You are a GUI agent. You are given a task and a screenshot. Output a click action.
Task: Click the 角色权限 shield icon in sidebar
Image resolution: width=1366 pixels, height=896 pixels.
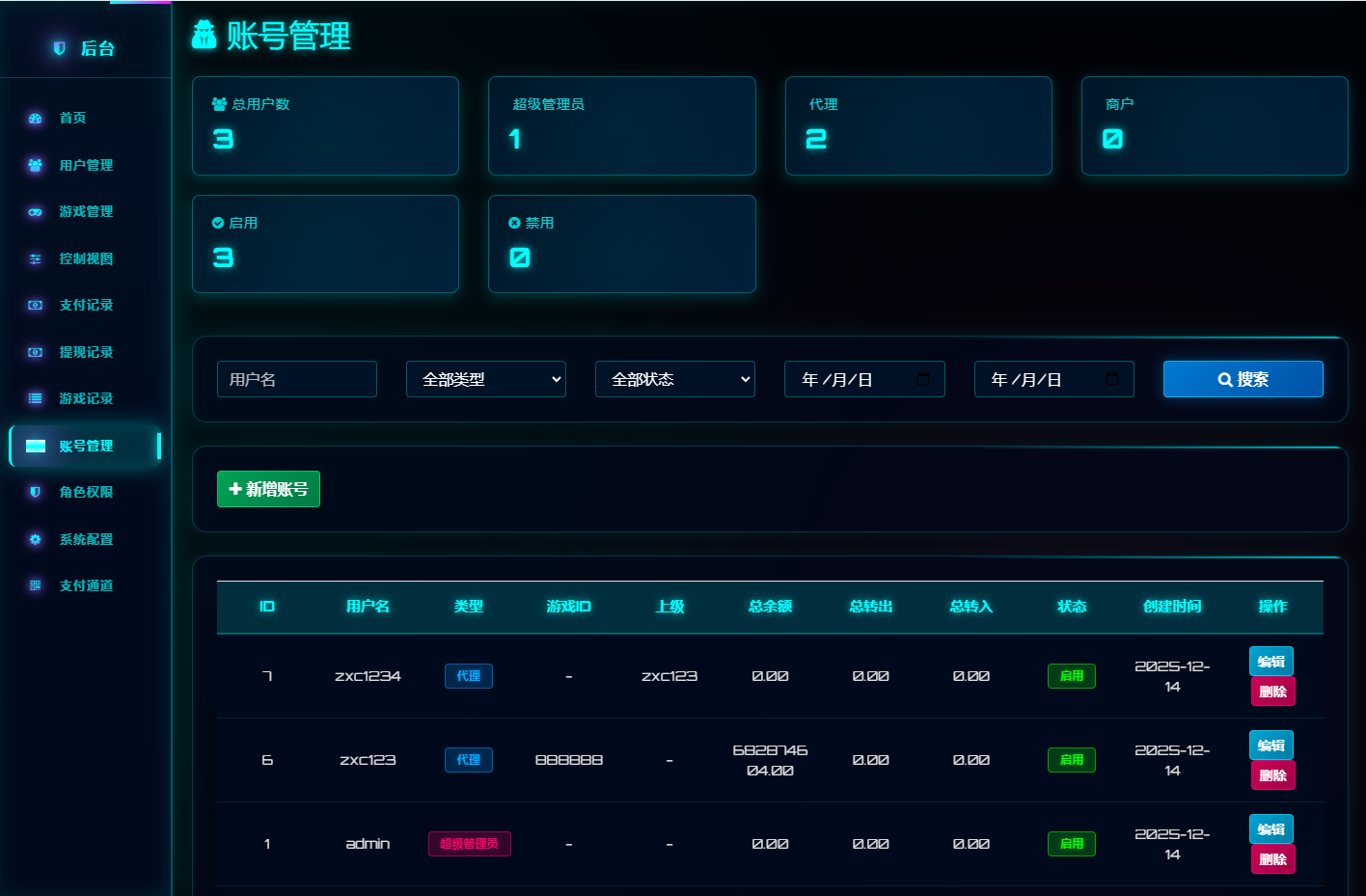click(36, 492)
